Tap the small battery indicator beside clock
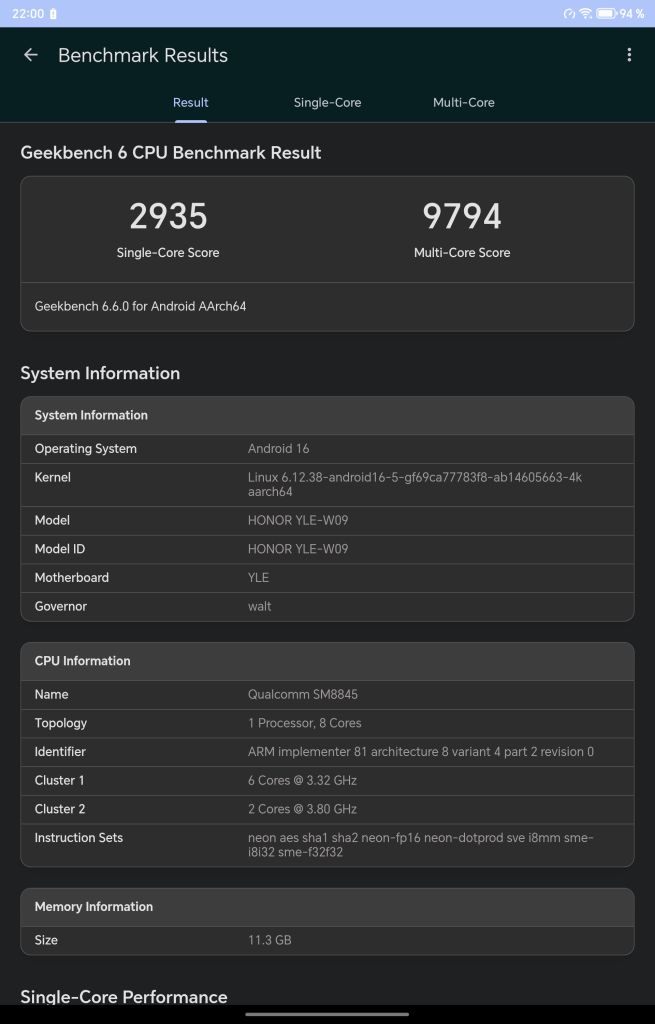 [x=53, y=13]
